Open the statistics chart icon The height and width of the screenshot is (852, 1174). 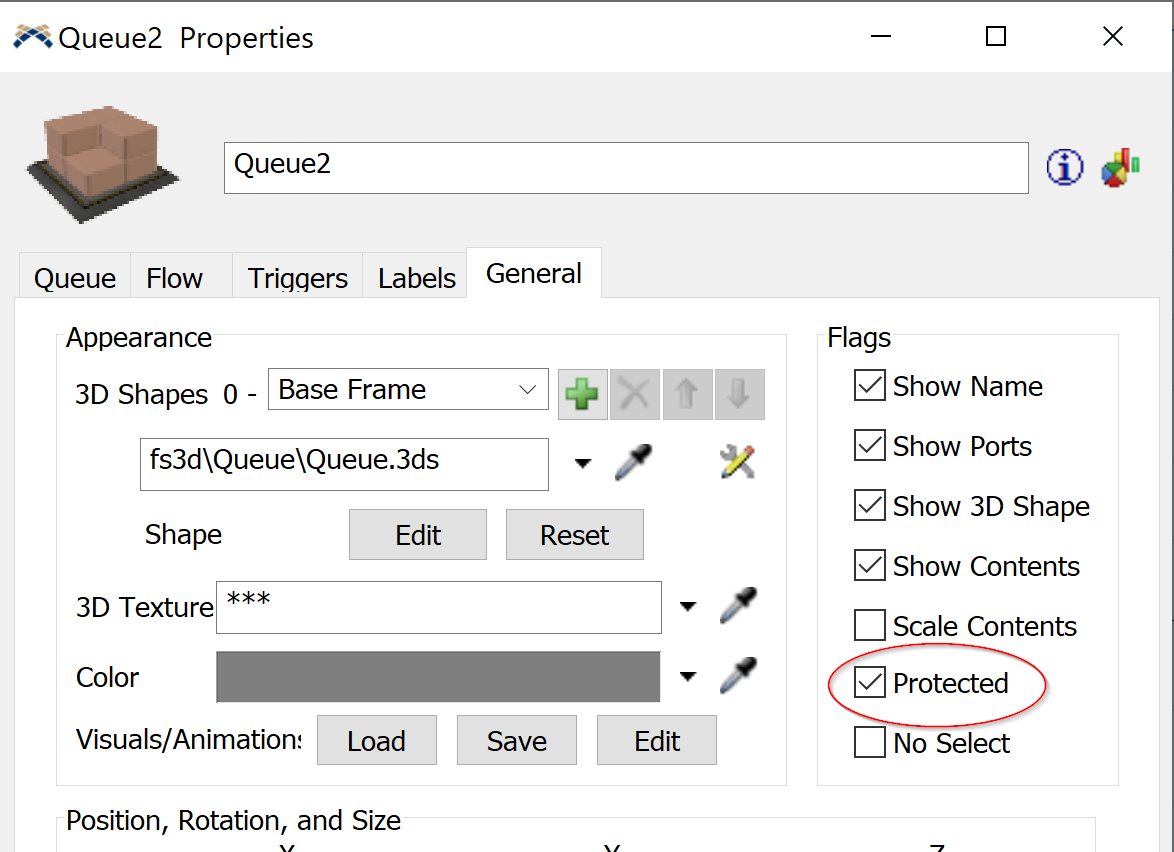coord(1121,168)
